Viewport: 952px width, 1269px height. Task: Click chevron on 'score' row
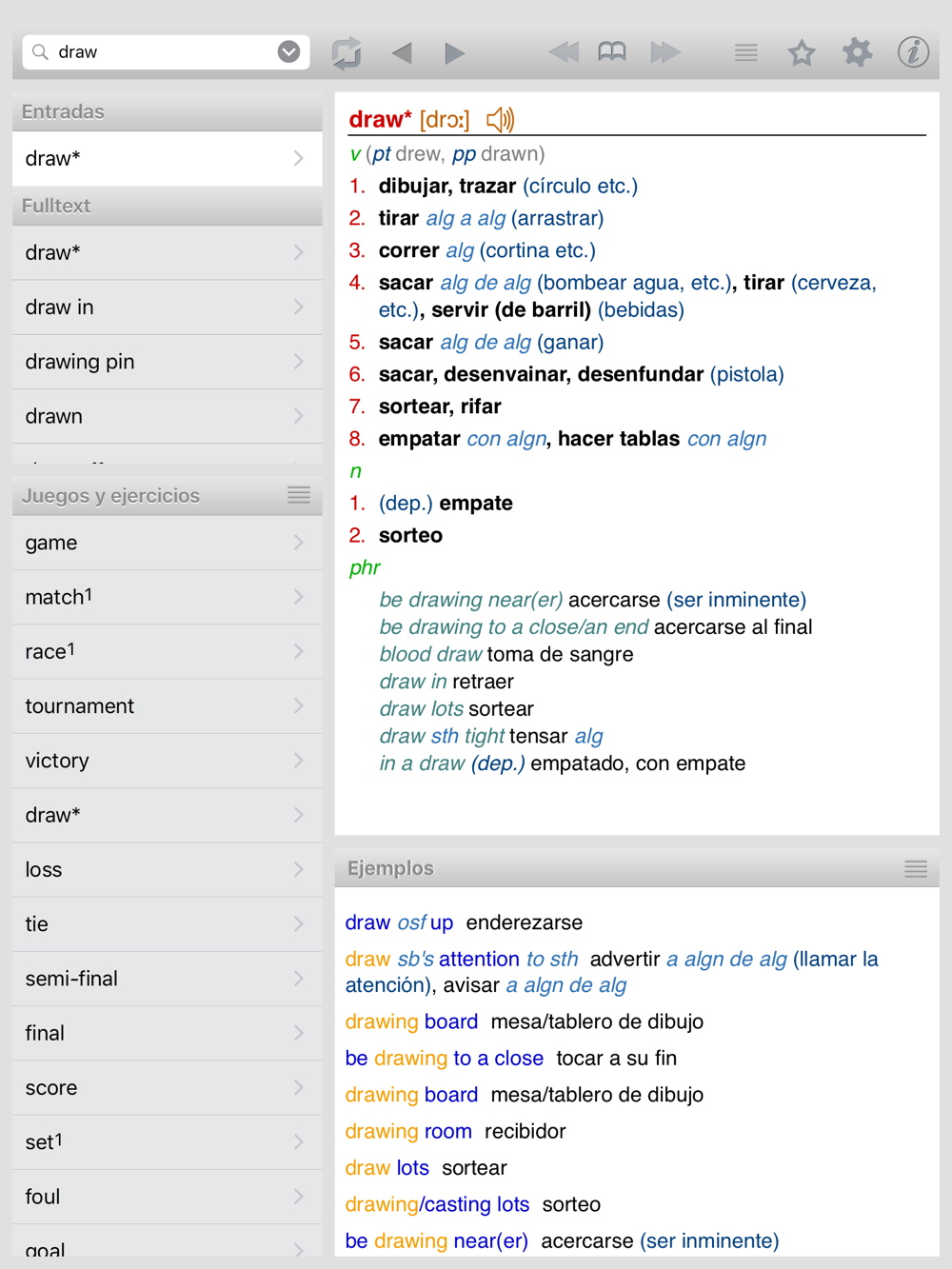pos(299,1087)
